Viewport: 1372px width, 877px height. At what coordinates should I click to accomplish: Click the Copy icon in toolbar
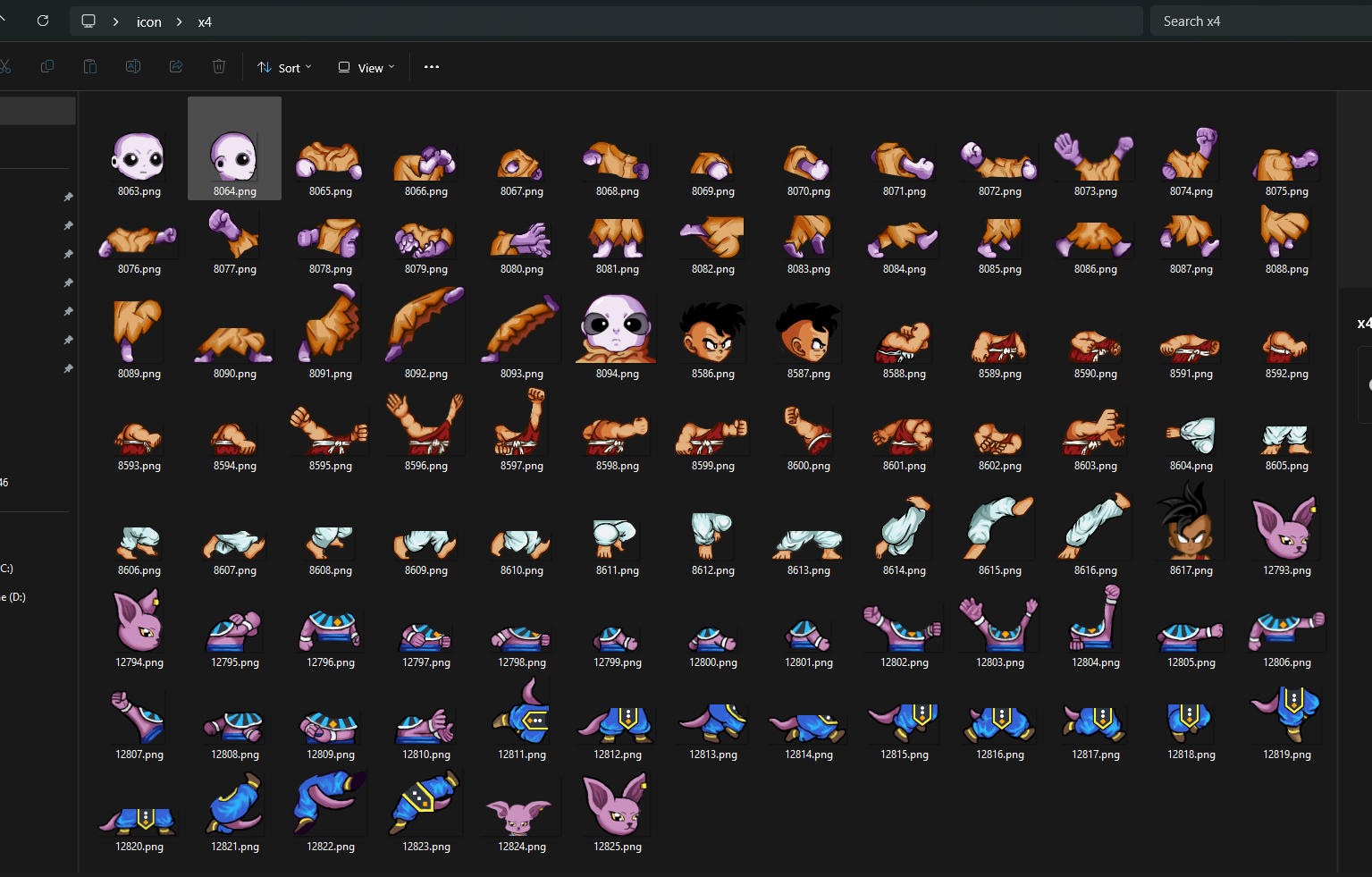47,67
